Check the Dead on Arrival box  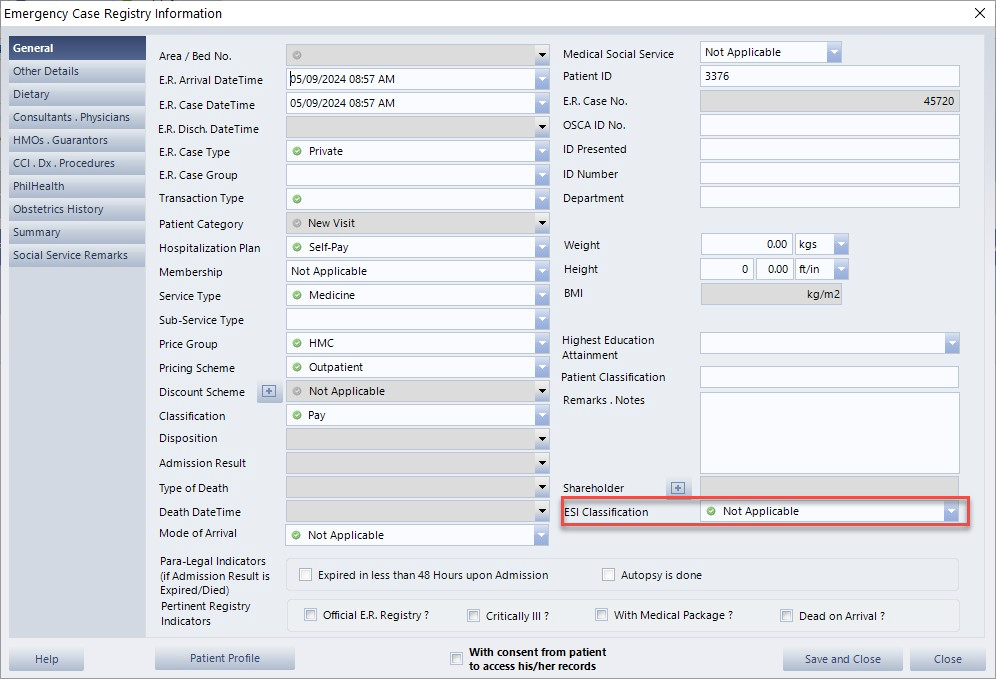(787, 616)
